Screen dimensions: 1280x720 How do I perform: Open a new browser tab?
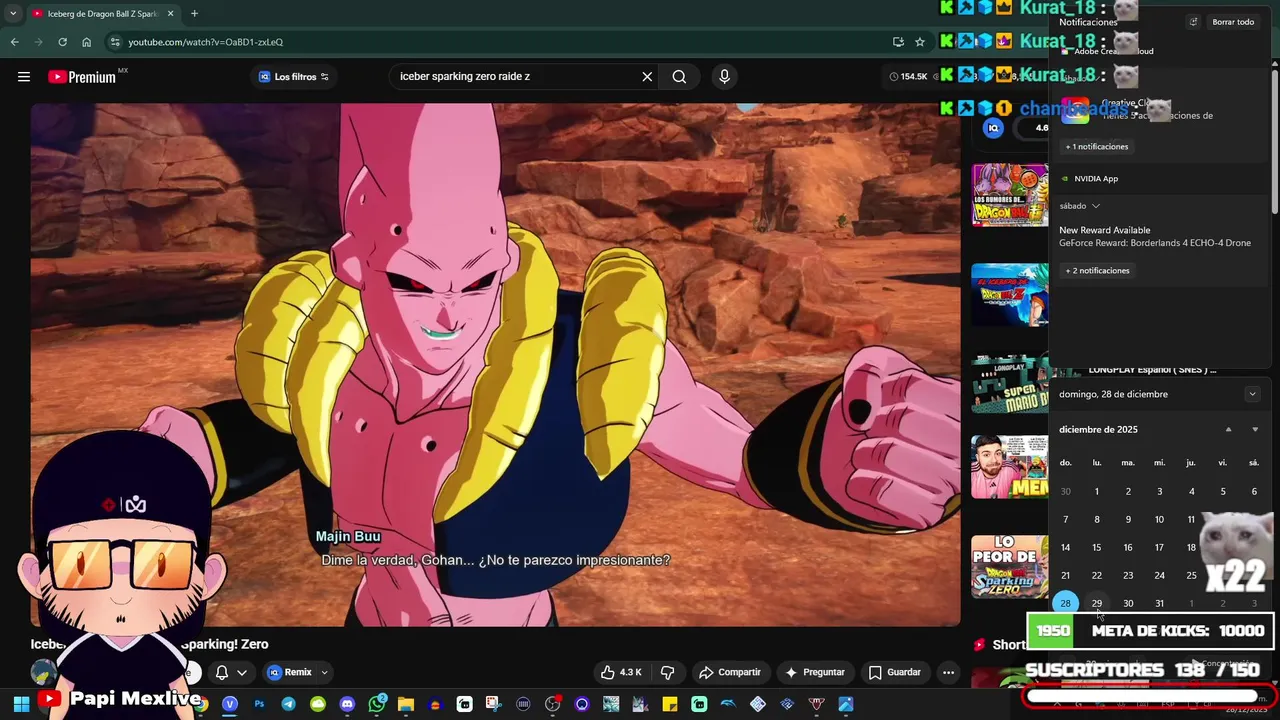(x=194, y=14)
